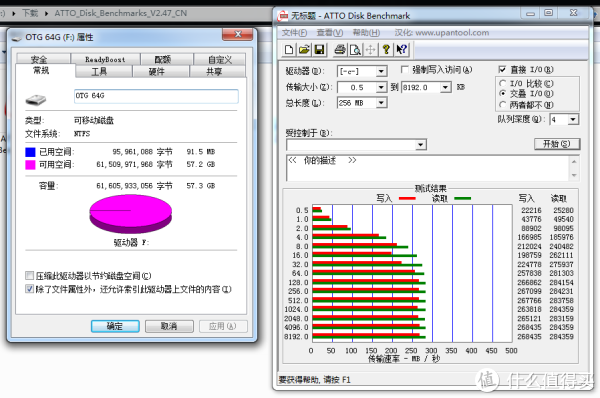This screenshot has width=600, height=398.
Task: Open the 受控制于 dropdown
Action: point(421,145)
